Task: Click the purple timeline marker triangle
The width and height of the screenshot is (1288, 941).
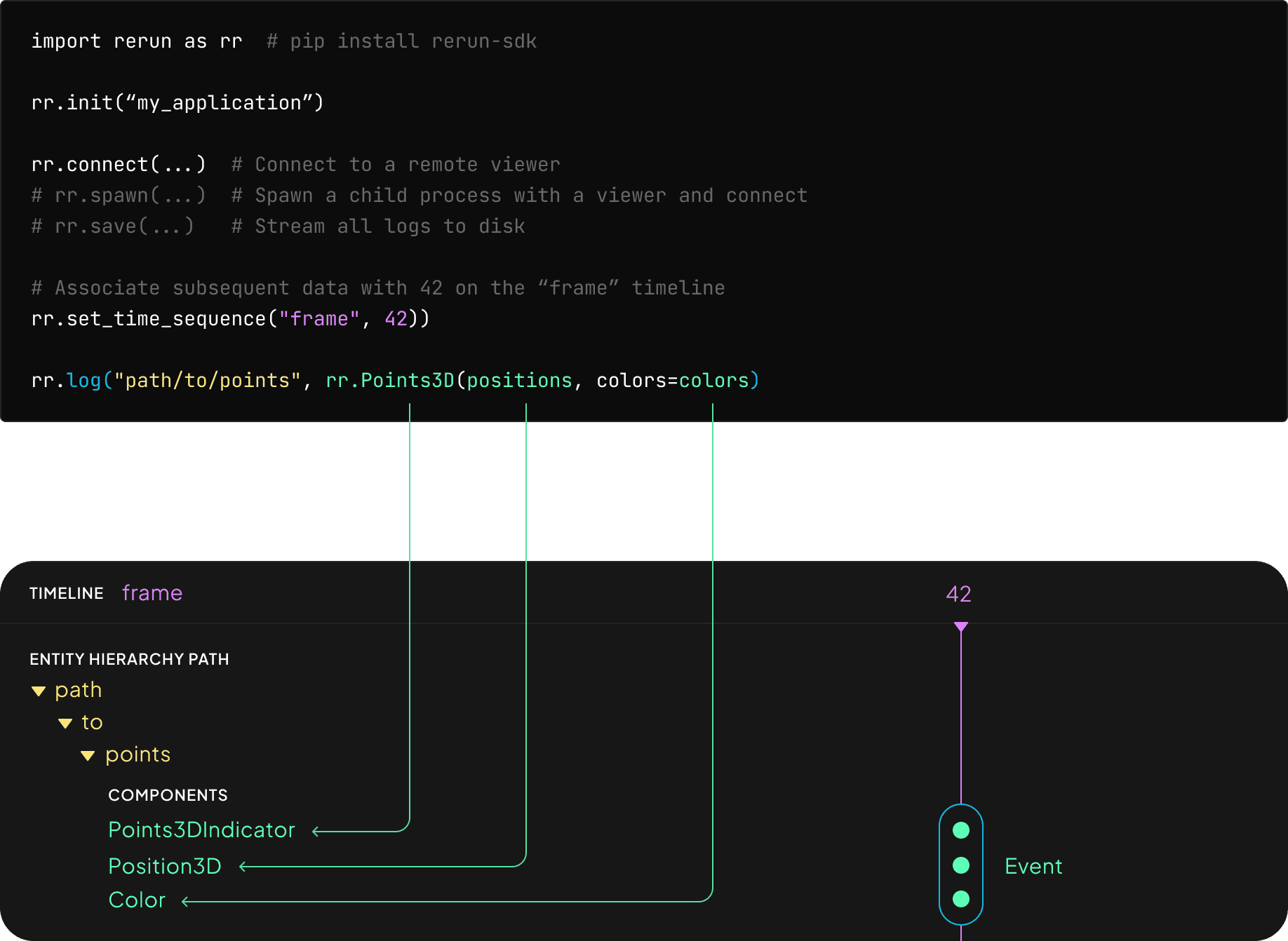Action: (x=961, y=626)
